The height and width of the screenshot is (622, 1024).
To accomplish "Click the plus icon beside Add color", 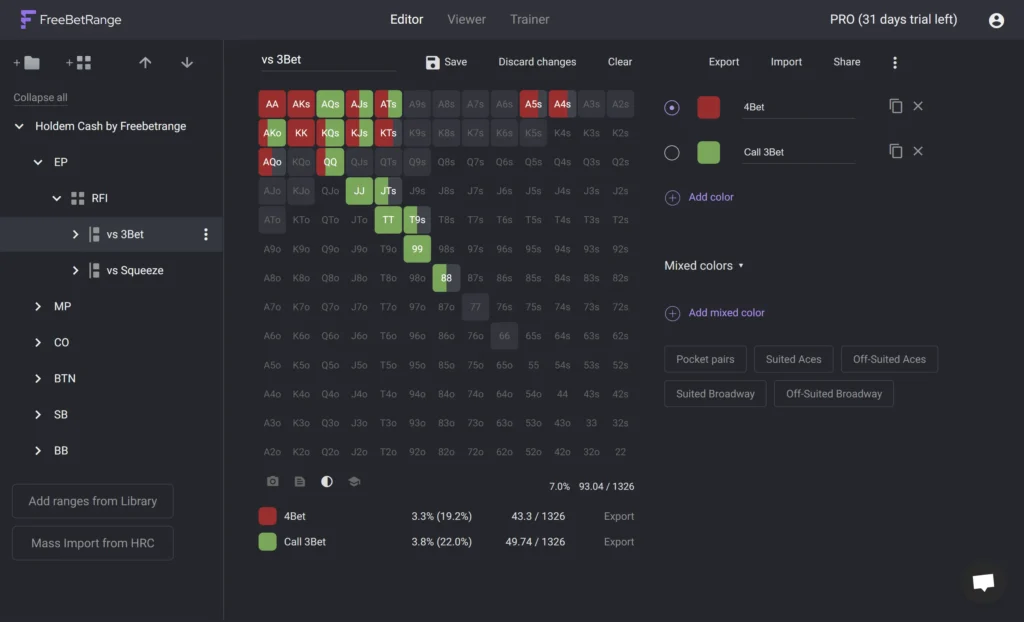I will [672, 197].
